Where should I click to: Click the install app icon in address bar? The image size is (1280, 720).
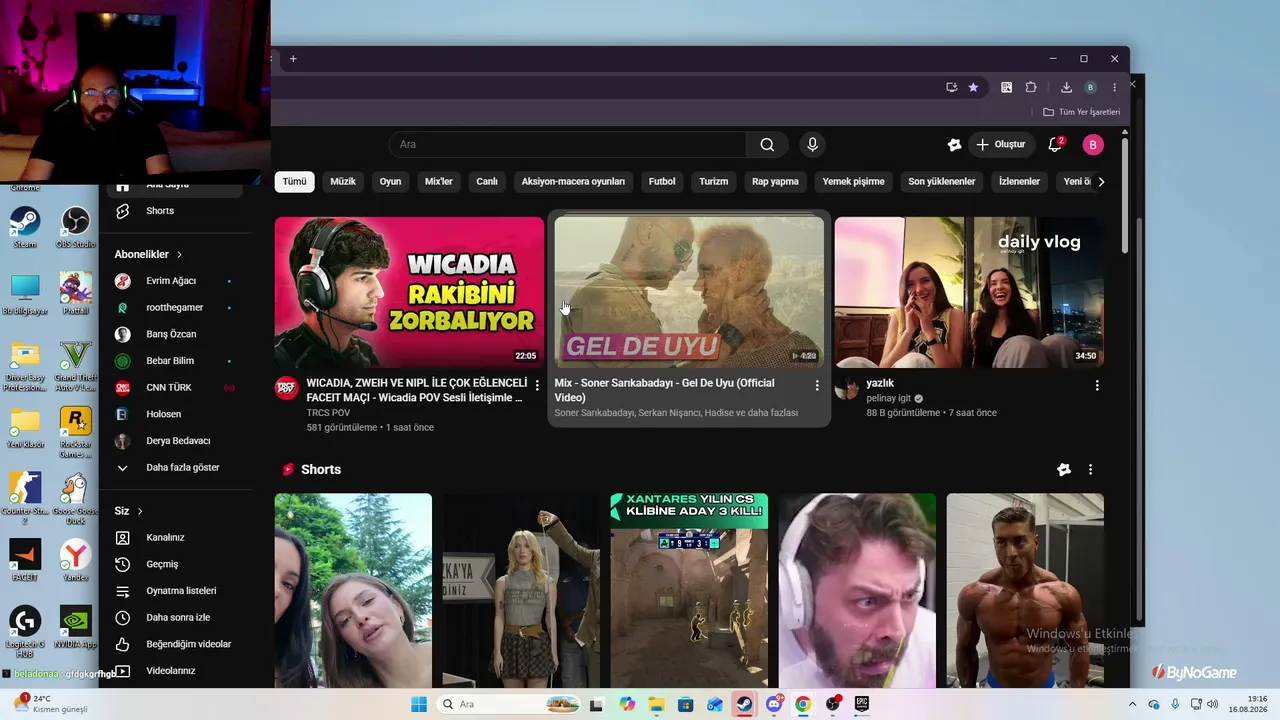click(952, 87)
